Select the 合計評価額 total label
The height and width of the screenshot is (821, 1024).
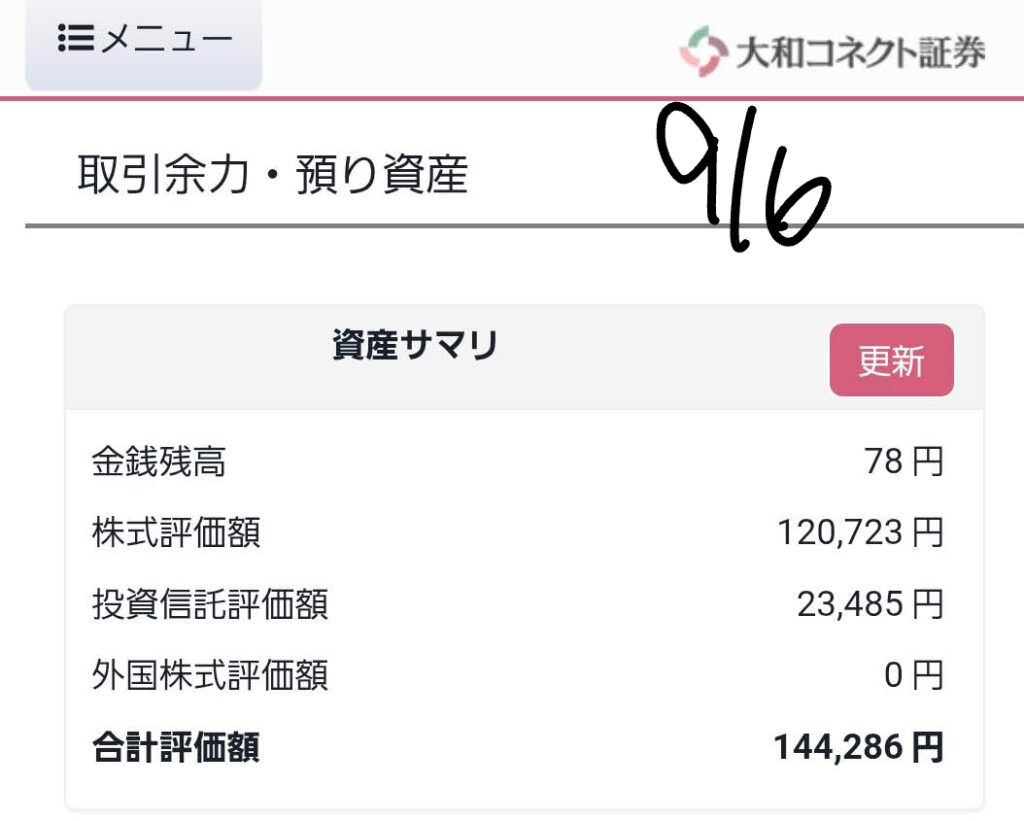point(176,747)
